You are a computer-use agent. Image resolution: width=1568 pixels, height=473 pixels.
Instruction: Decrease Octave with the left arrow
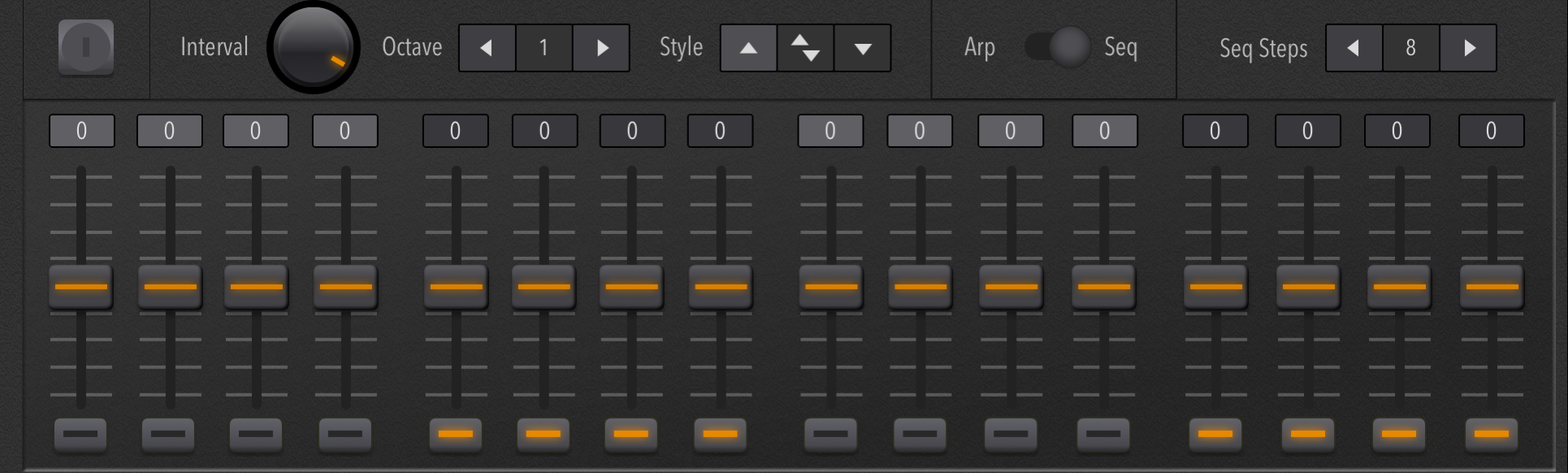point(487,48)
